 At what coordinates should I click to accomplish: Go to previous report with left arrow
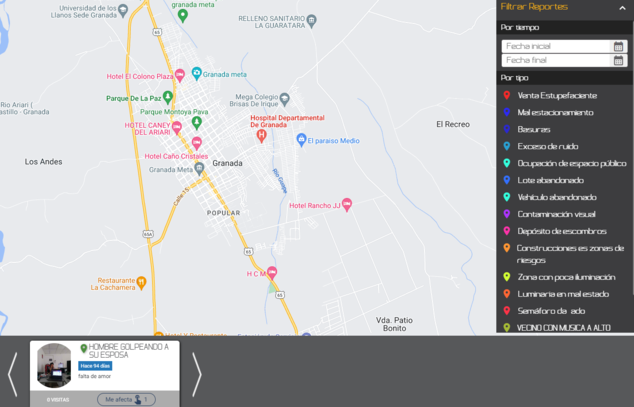tap(13, 374)
